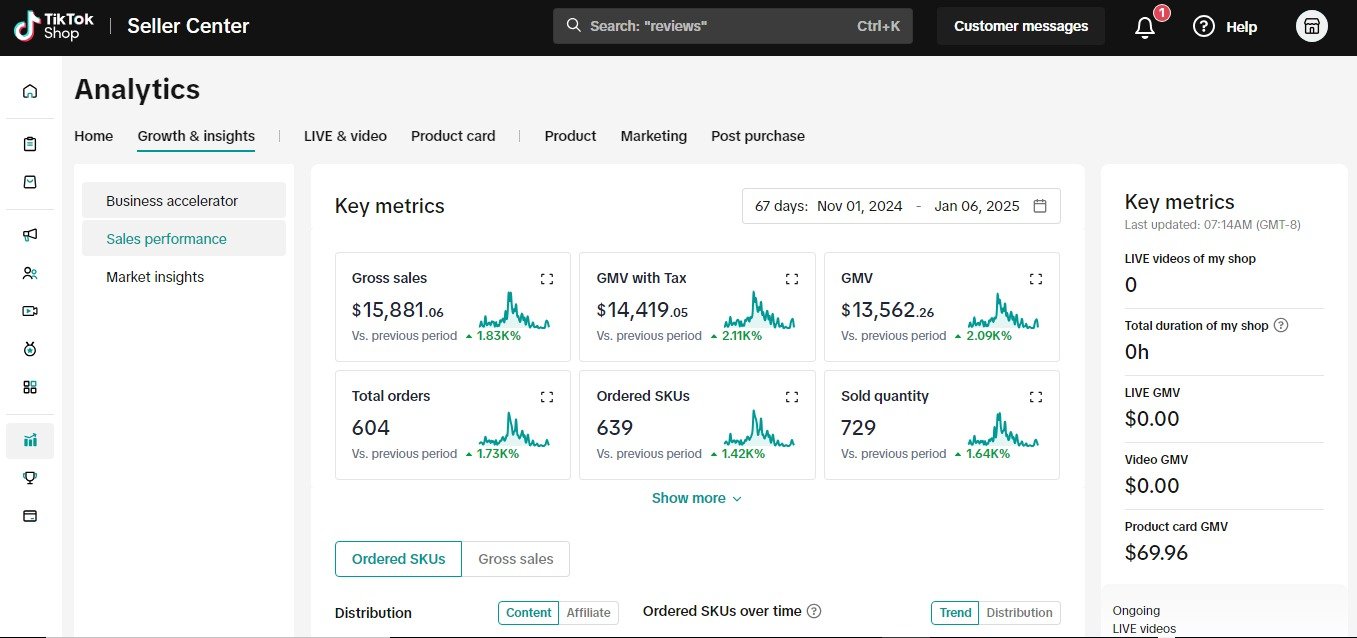Go to Business accelerator section

click(x=172, y=201)
